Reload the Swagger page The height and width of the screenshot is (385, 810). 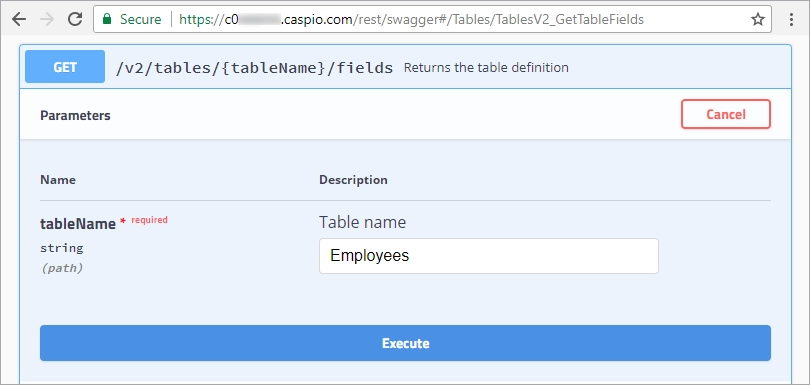click(75, 20)
